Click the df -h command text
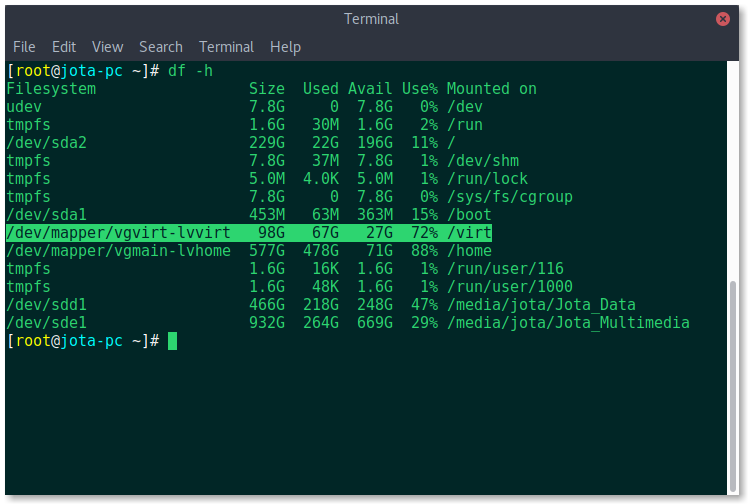748x504 pixels. [x=190, y=71]
